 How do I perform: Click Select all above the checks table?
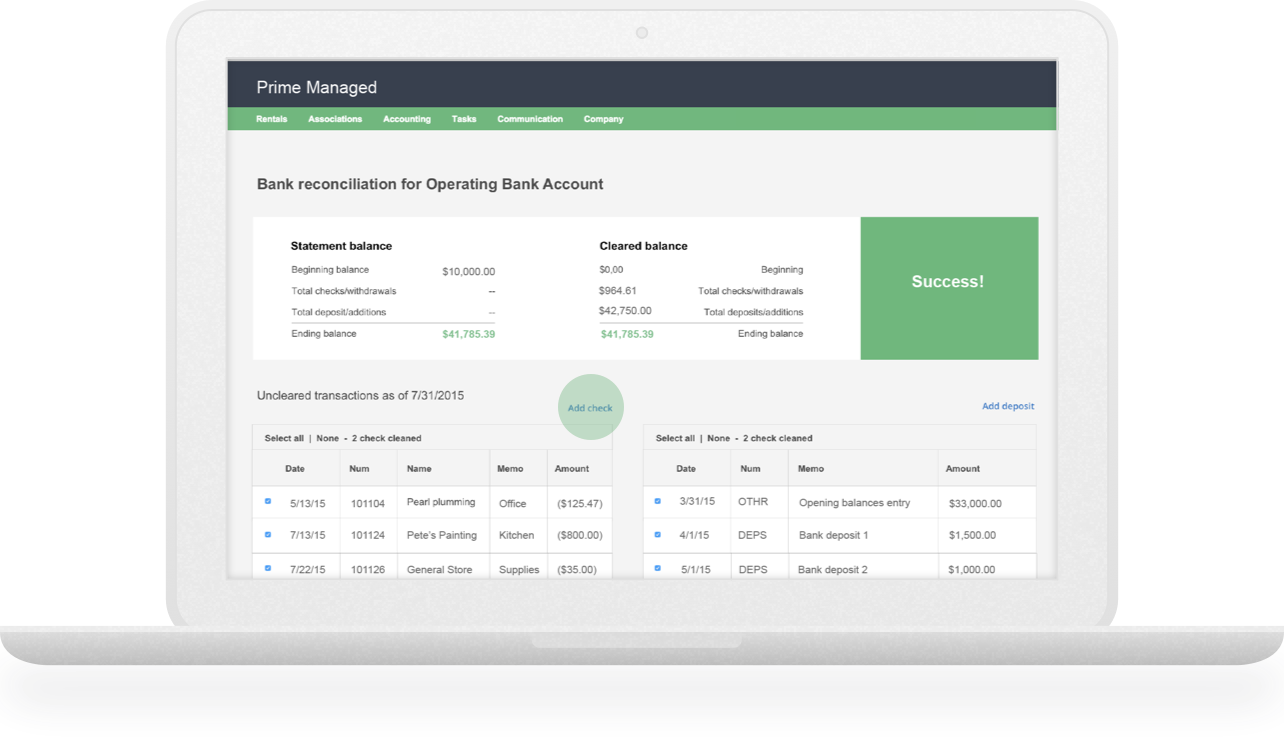[284, 438]
